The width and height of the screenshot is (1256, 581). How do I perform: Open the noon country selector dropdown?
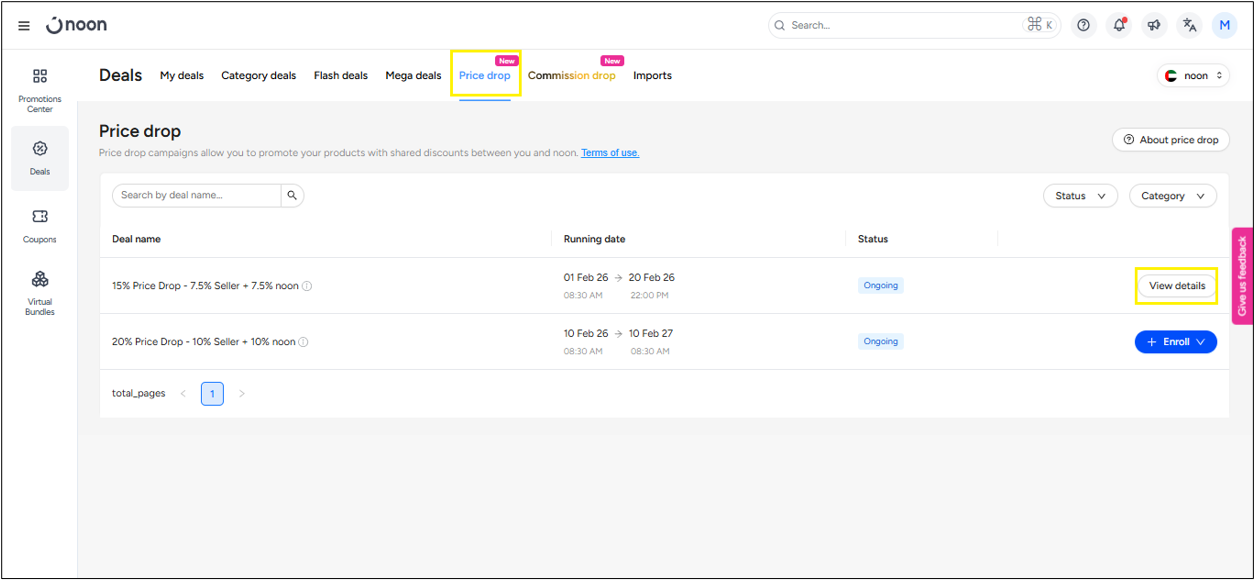coord(1193,76)
